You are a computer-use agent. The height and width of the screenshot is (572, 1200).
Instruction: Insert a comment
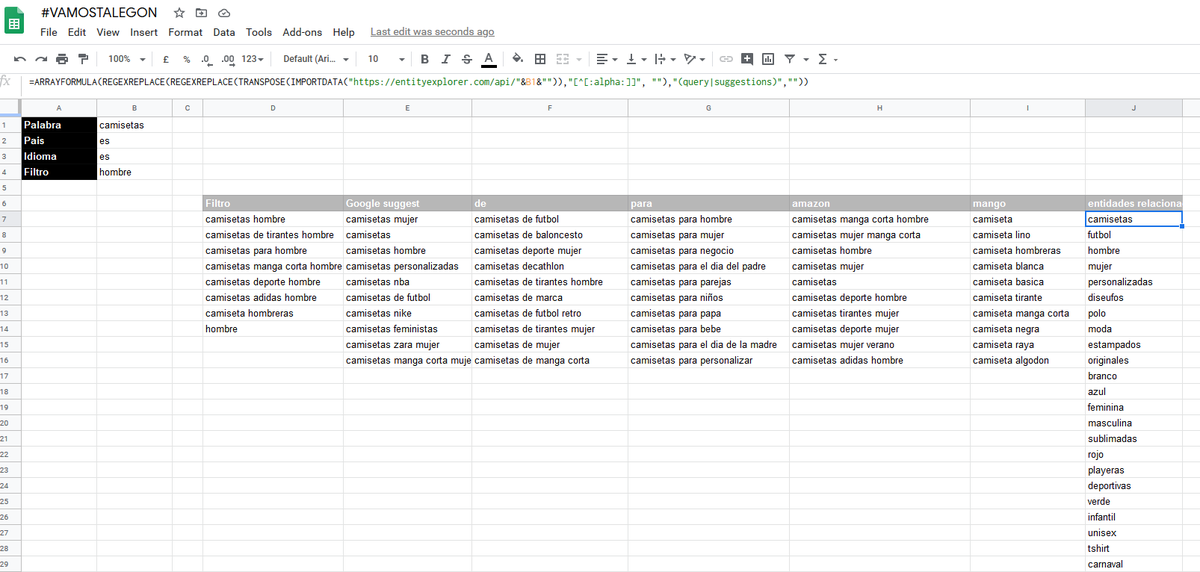[747, 59]
